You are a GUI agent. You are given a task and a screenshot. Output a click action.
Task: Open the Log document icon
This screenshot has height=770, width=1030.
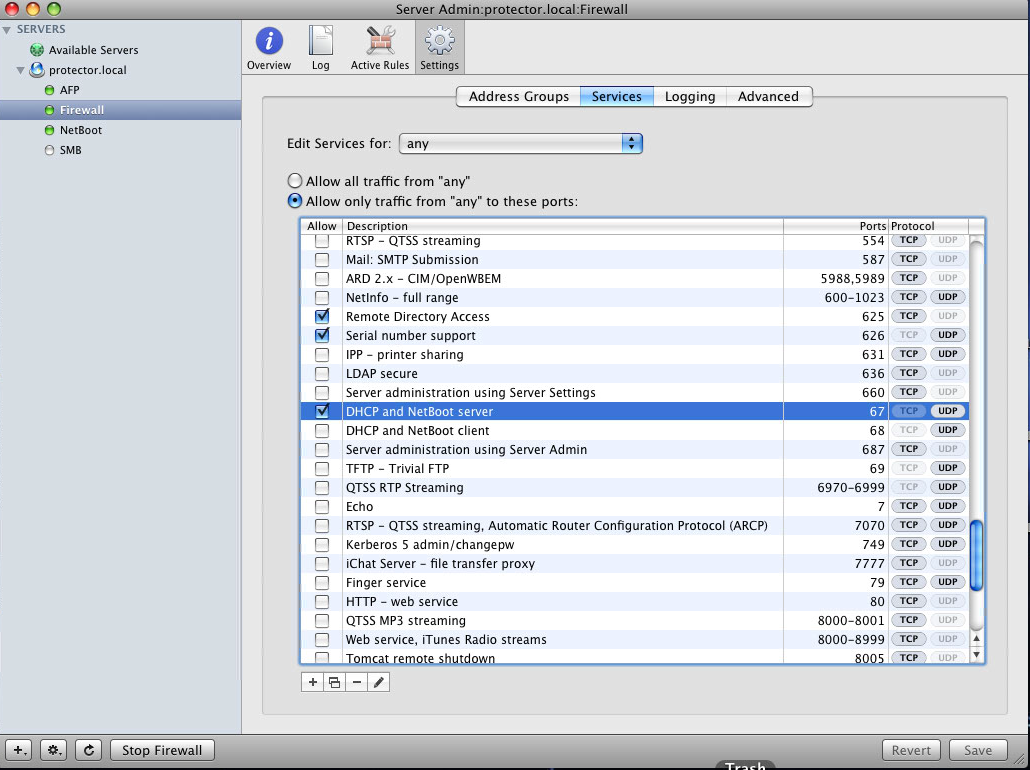click(321, 41)
